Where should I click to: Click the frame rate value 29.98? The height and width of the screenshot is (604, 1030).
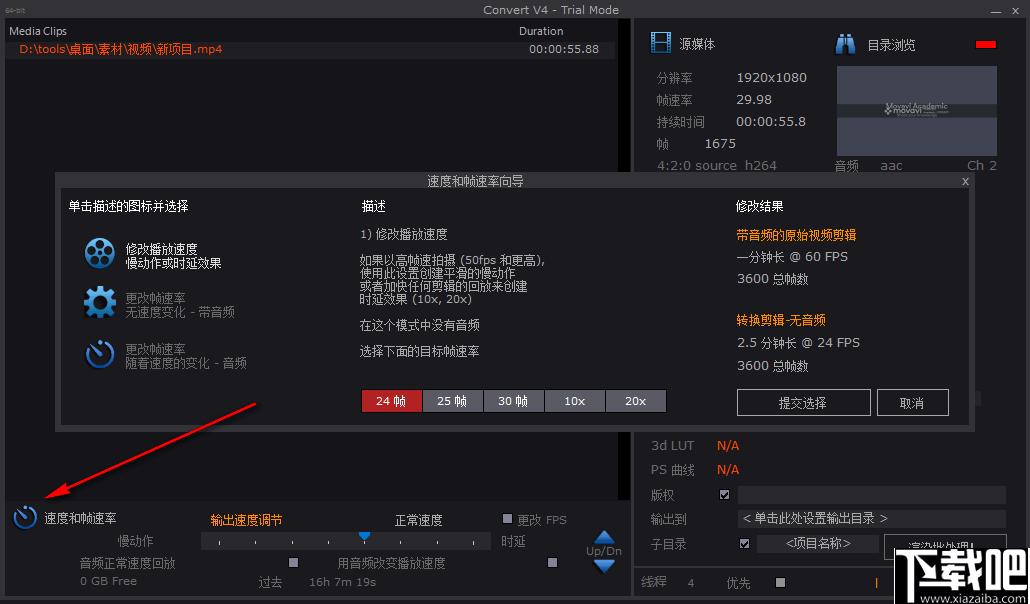(x=754, y=100)
